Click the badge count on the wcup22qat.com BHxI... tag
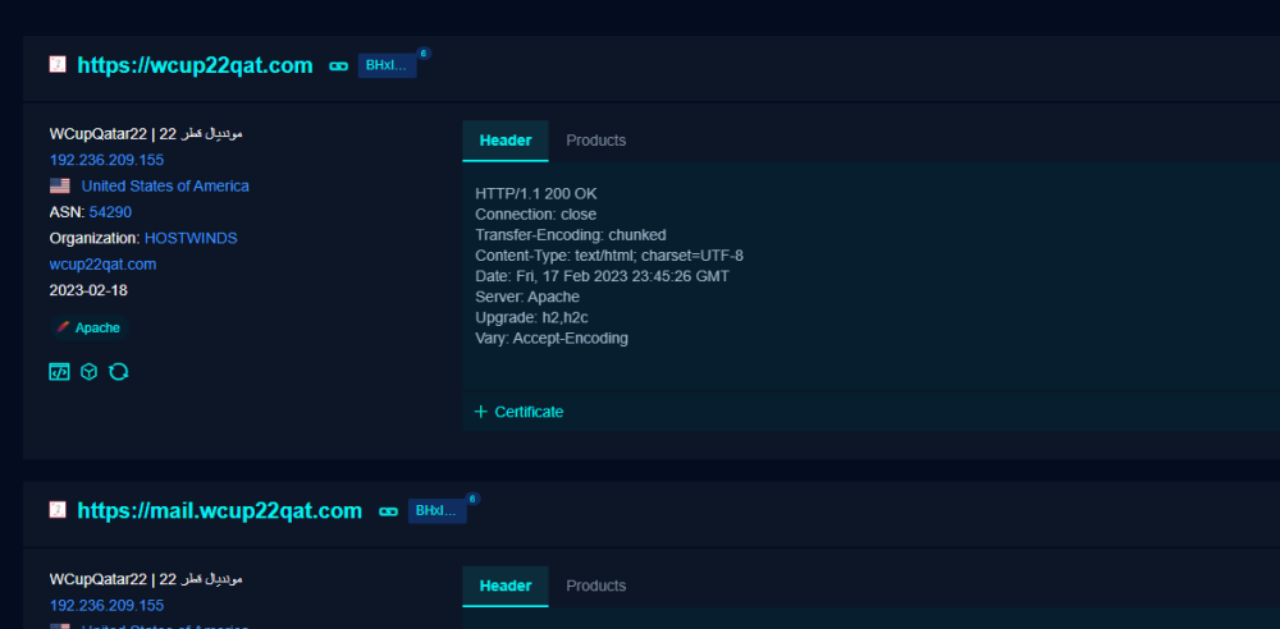The height and width of the screenshot is (629, 1280). [x=423, y=53]
